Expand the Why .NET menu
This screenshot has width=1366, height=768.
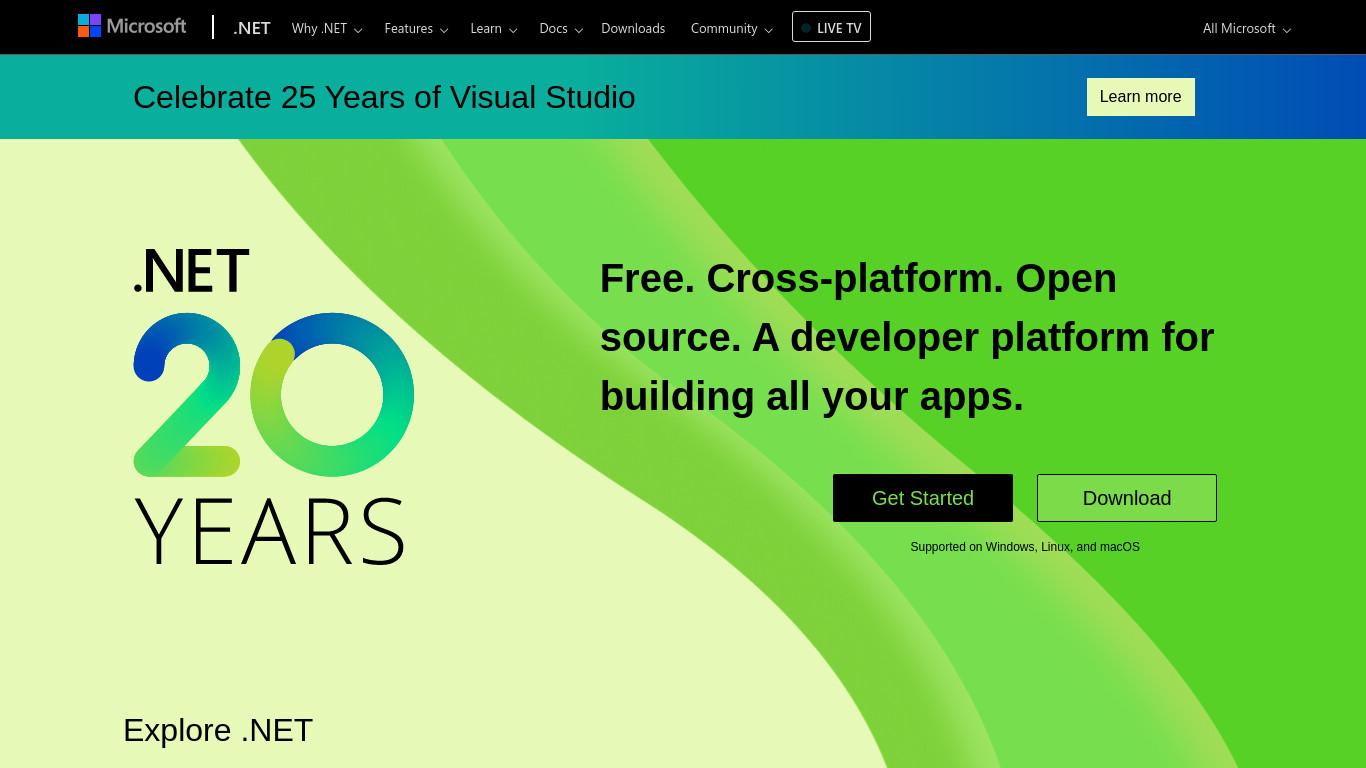point(327,28)
